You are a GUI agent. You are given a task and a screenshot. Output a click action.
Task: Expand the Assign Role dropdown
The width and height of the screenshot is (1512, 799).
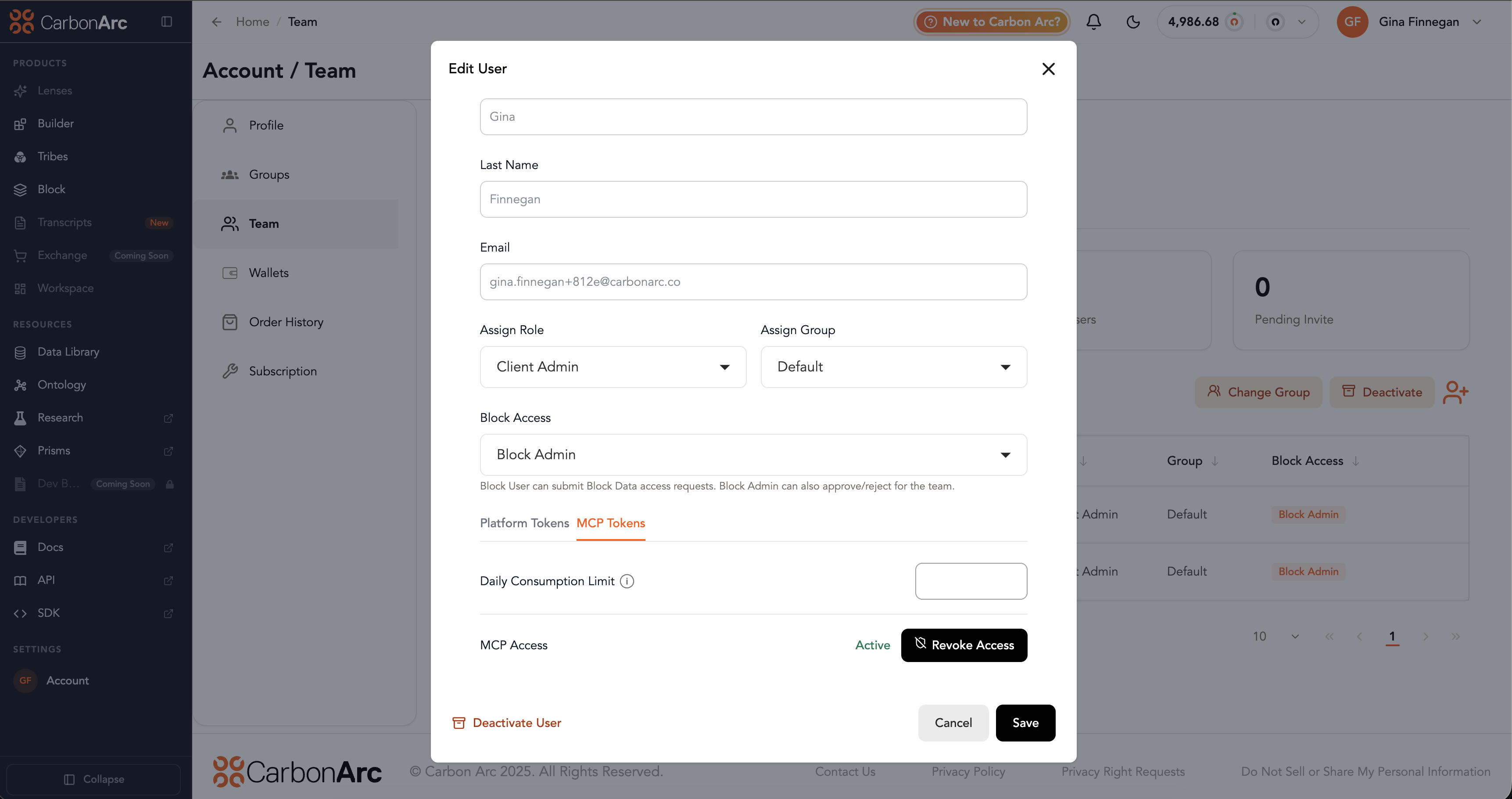[613, 367]
